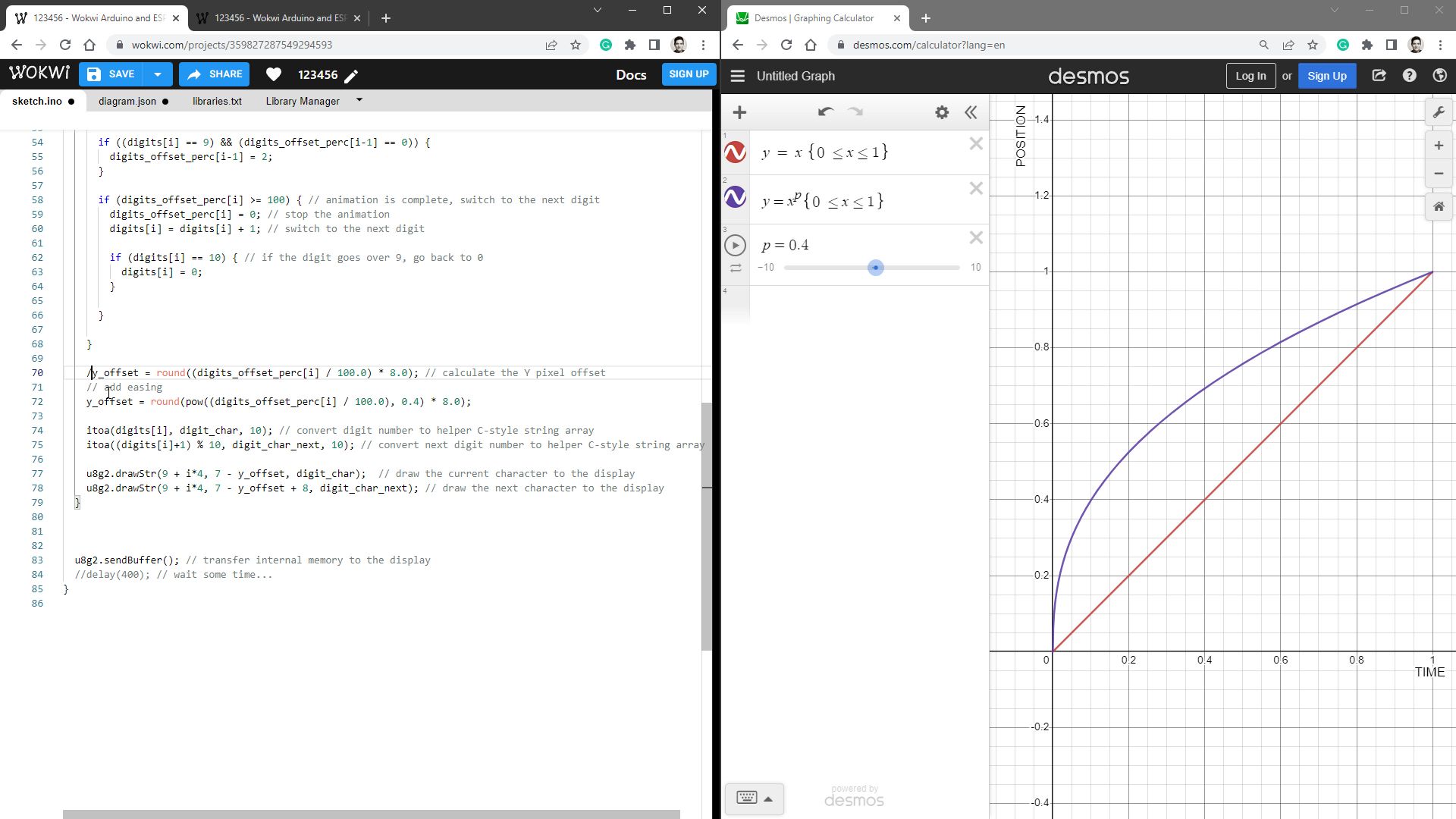The height and width of the screenshot is (819, 1456).
Task: Open expression list gear settings
Action: point(942,112)
